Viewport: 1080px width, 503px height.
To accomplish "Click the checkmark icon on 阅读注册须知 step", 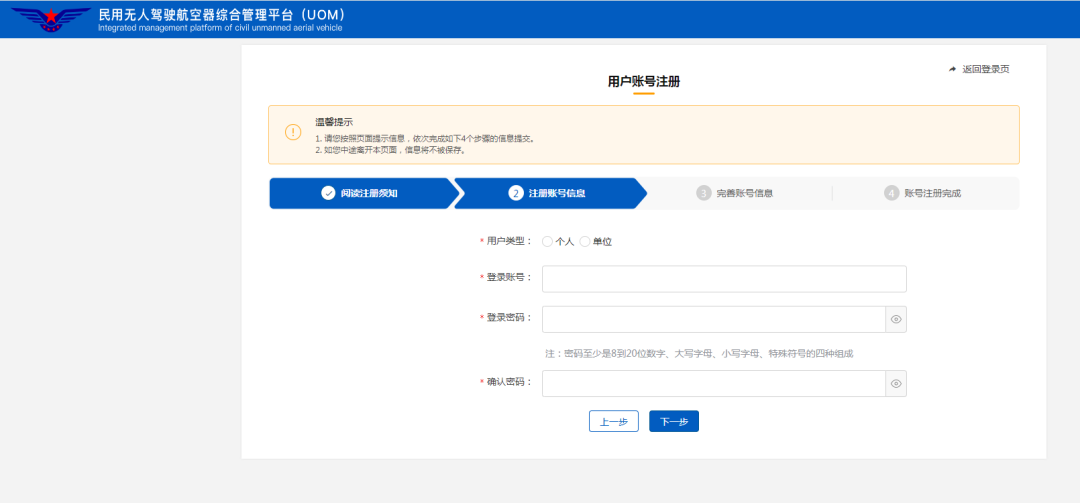I will click(328, 193).
